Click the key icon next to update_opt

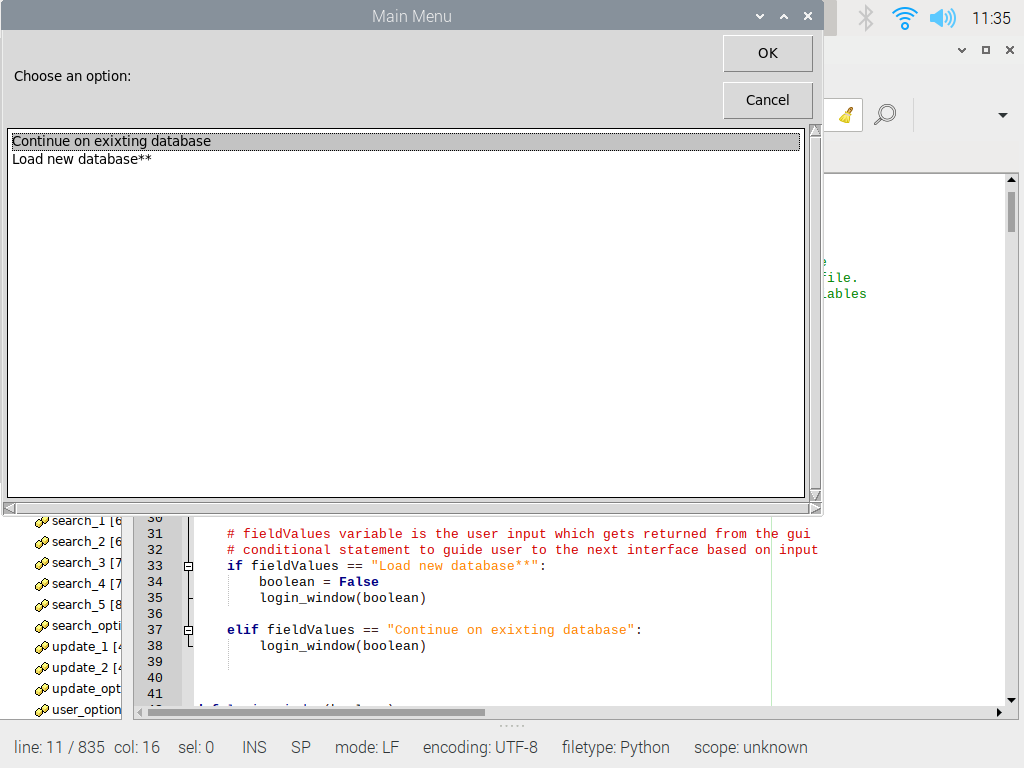click(x=41, y=688)
